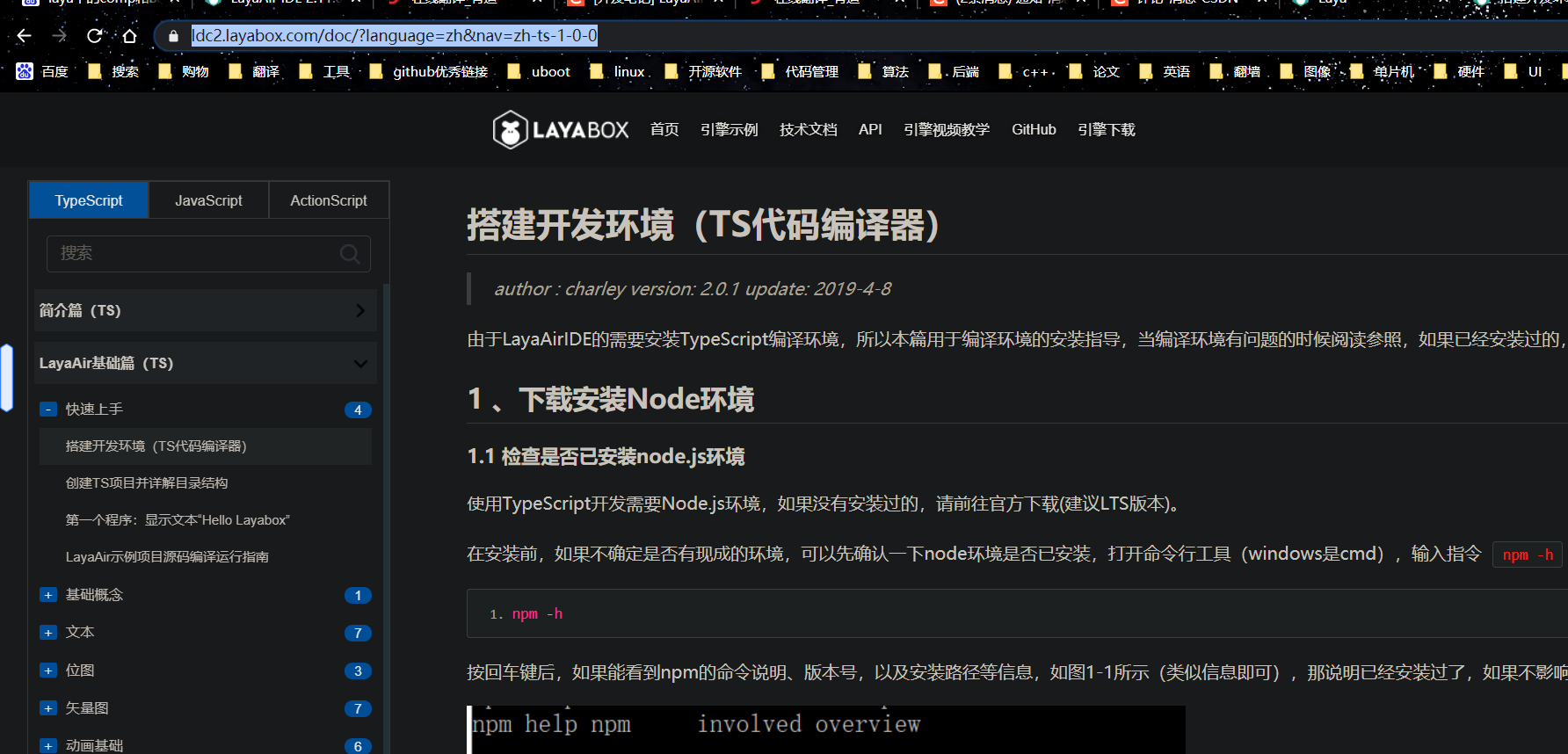The width and height of the screenshot is (1568, 754).
Task: Open API in the top navigation
Action: point(870,130)
